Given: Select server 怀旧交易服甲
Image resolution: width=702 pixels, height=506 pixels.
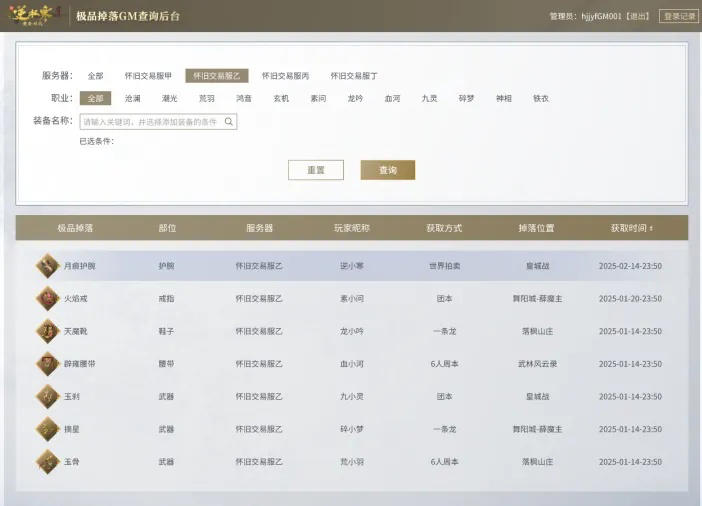Looking at the screenshot, I should click(x=148, y=76).
